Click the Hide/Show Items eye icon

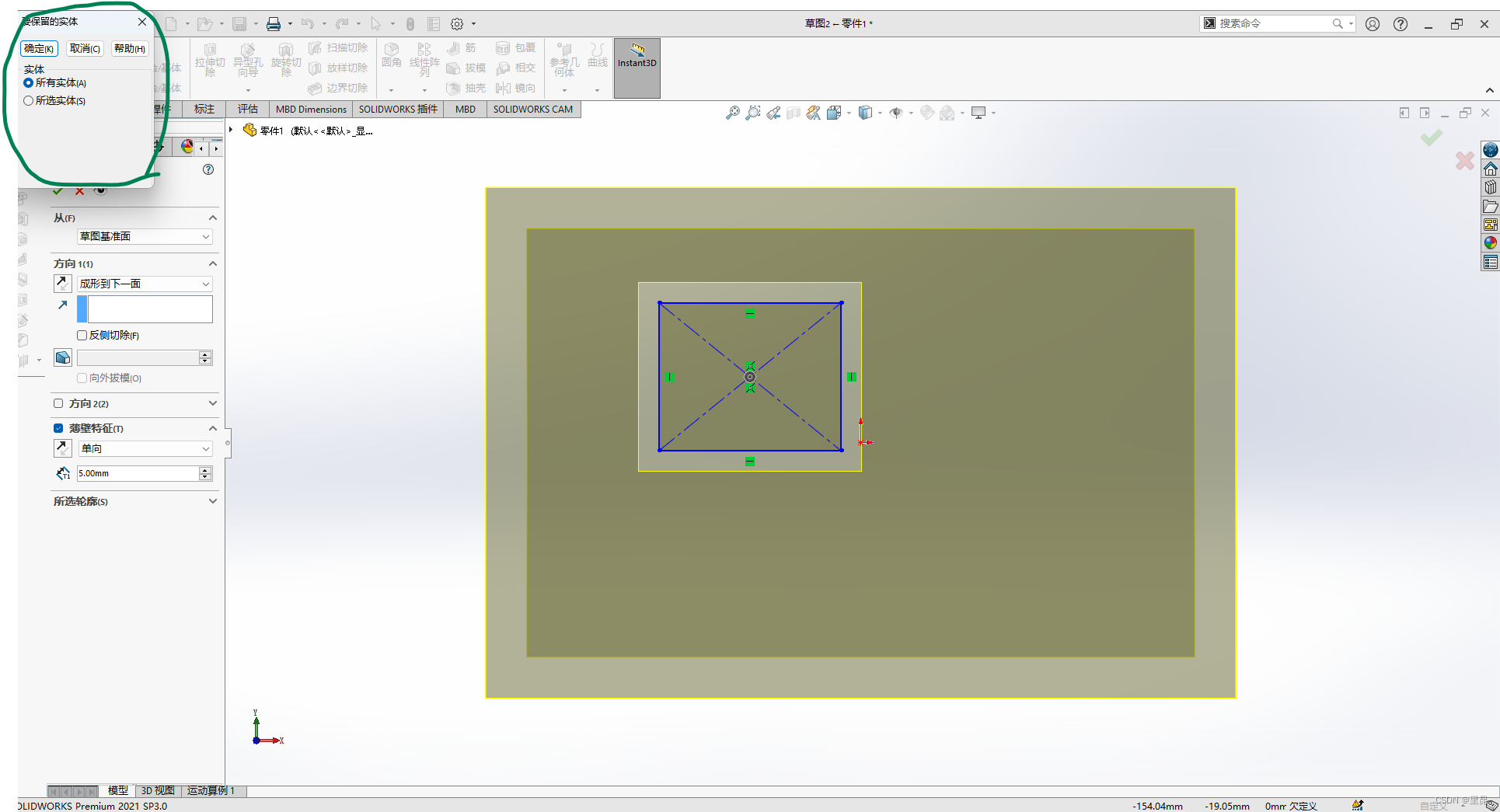[896, 113]
